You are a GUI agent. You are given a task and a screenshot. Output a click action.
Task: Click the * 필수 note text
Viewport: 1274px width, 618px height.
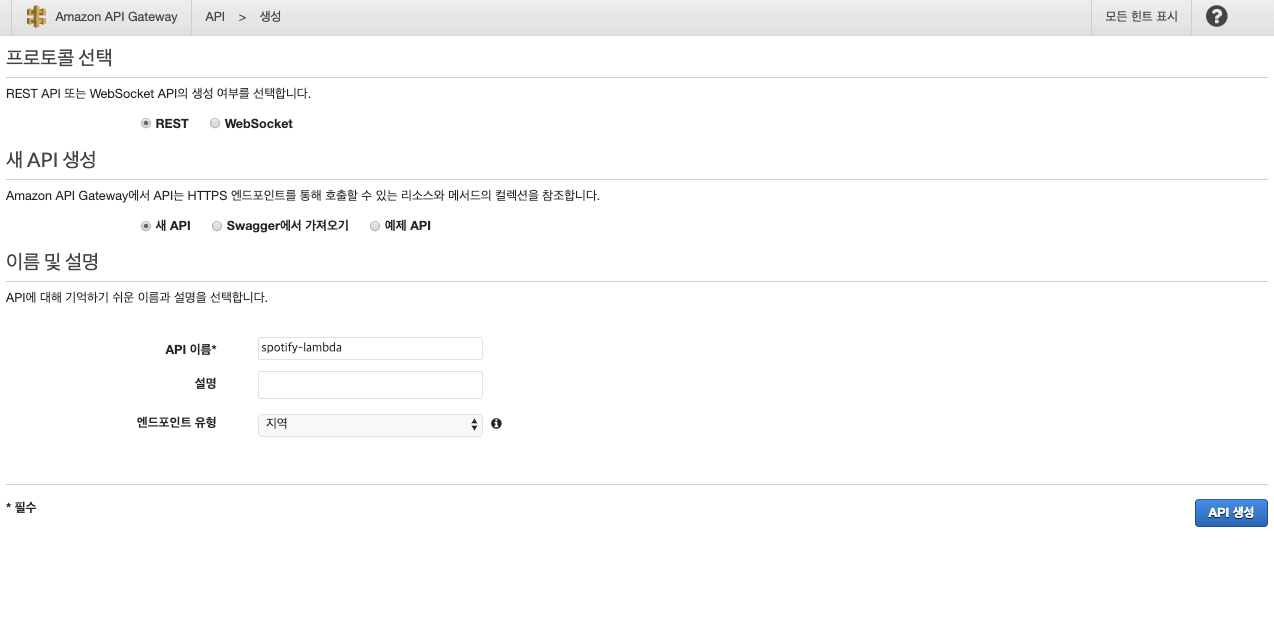pyautogui.click(x=21, y=508)
